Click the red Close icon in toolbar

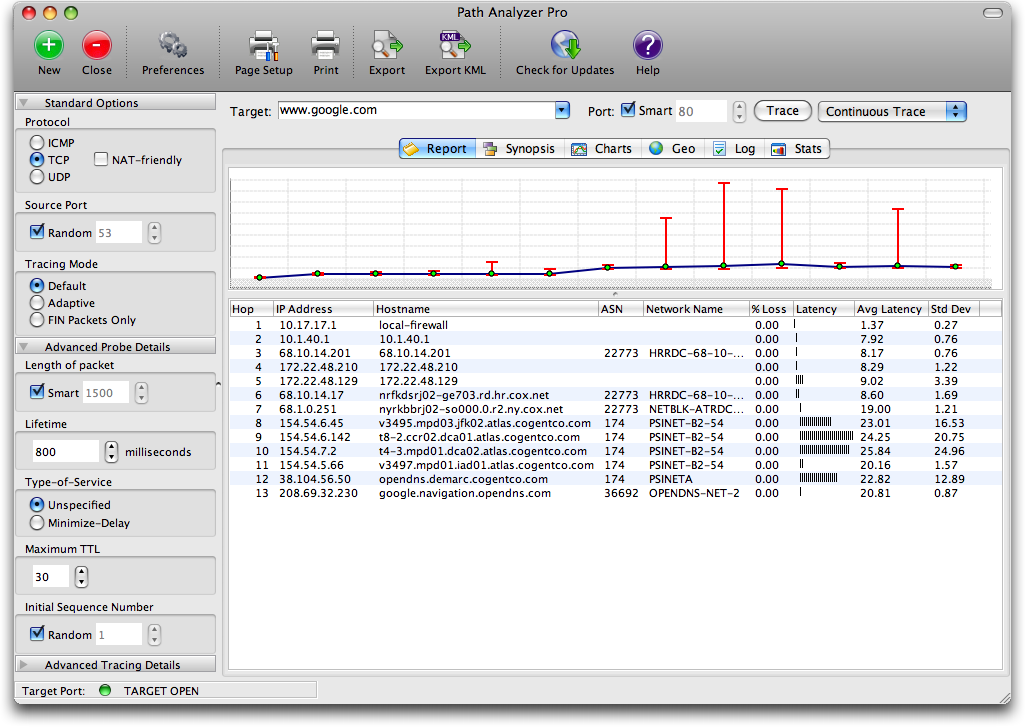coord(96,46)
